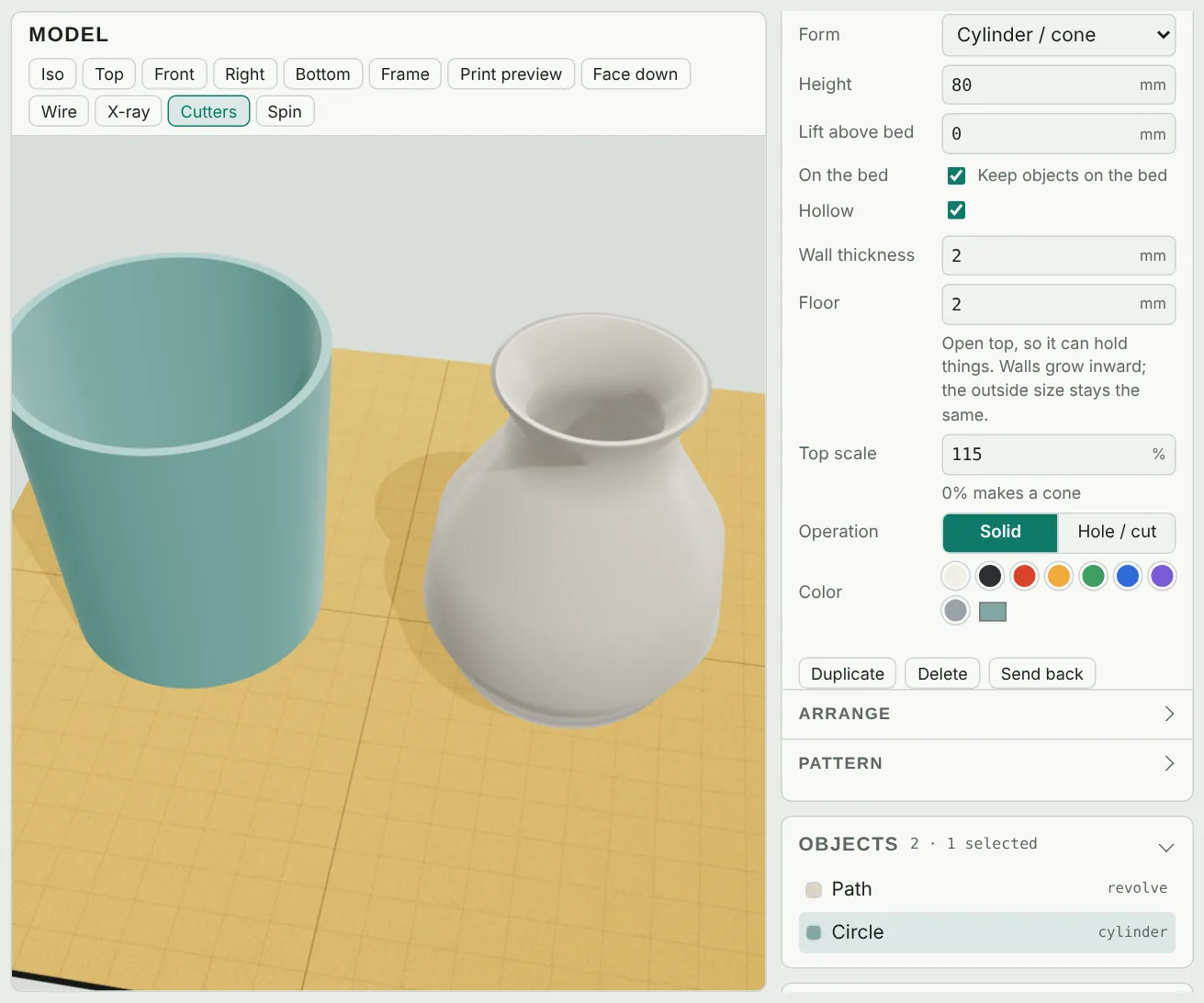Pick the white color swatch
The image size is (1204, 1003).
pos(955,576)
